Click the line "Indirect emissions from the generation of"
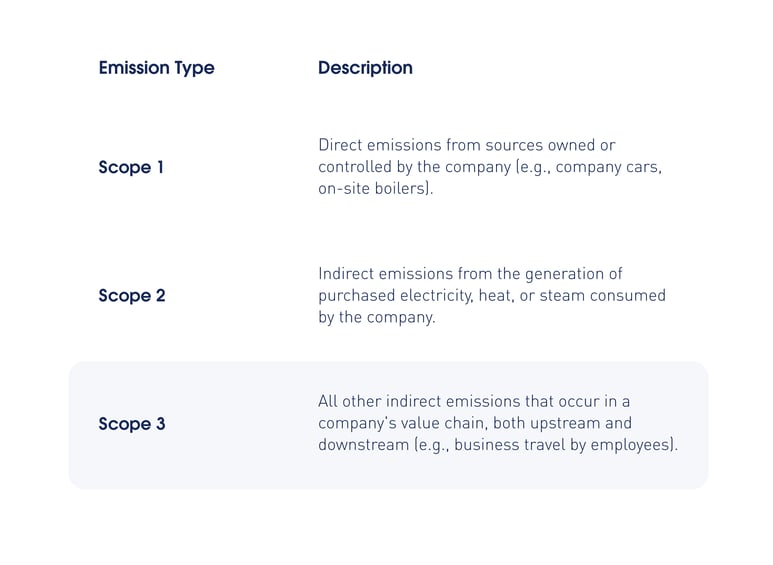This screenshot has width=773, height=565. pyautogui.click(x=470, y=273)
